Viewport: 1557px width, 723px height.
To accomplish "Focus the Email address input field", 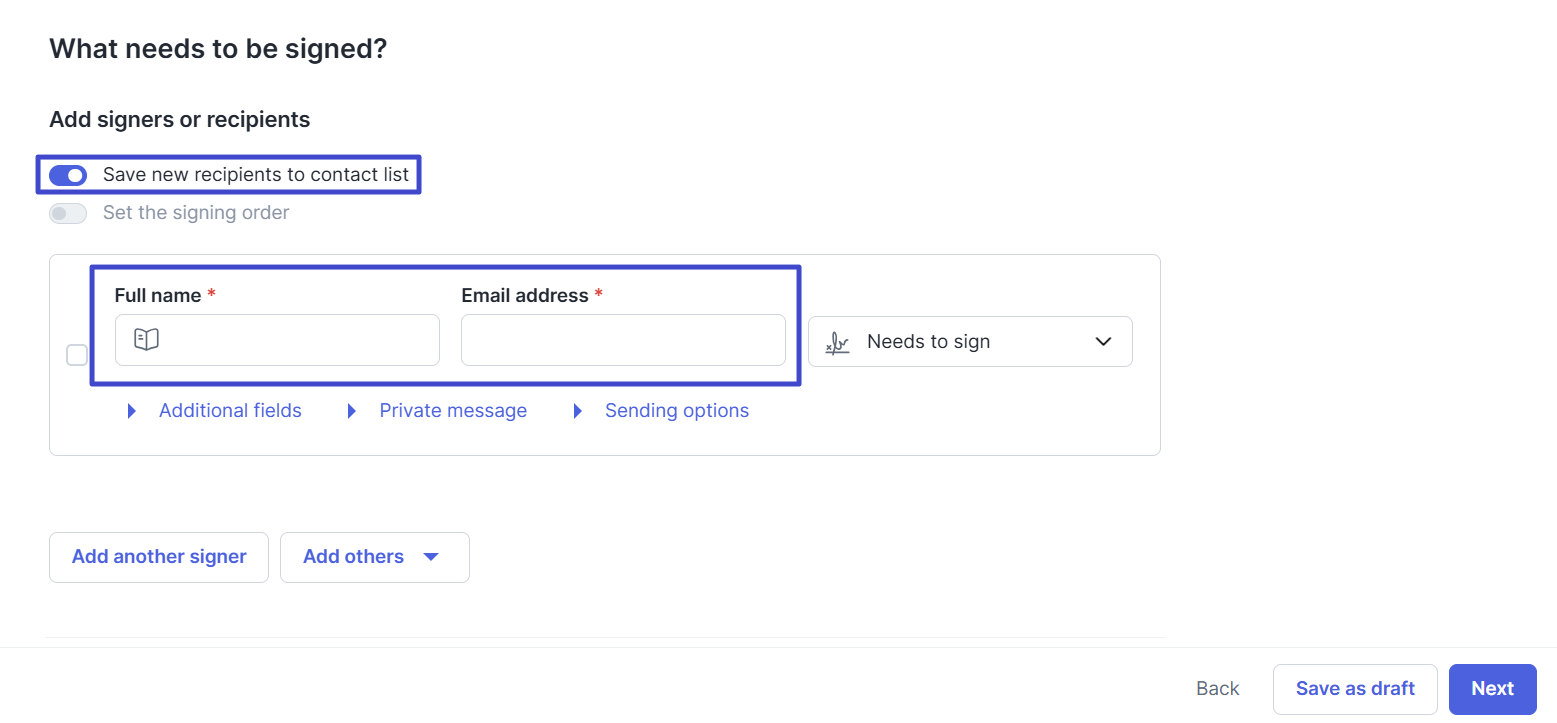I will pos(623,340).
